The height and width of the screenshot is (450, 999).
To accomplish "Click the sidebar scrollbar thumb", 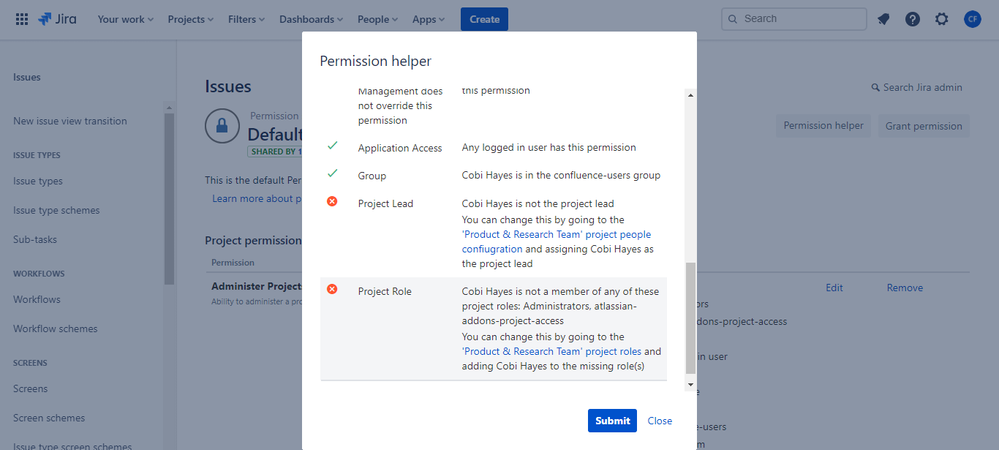I will click(169, 198).
